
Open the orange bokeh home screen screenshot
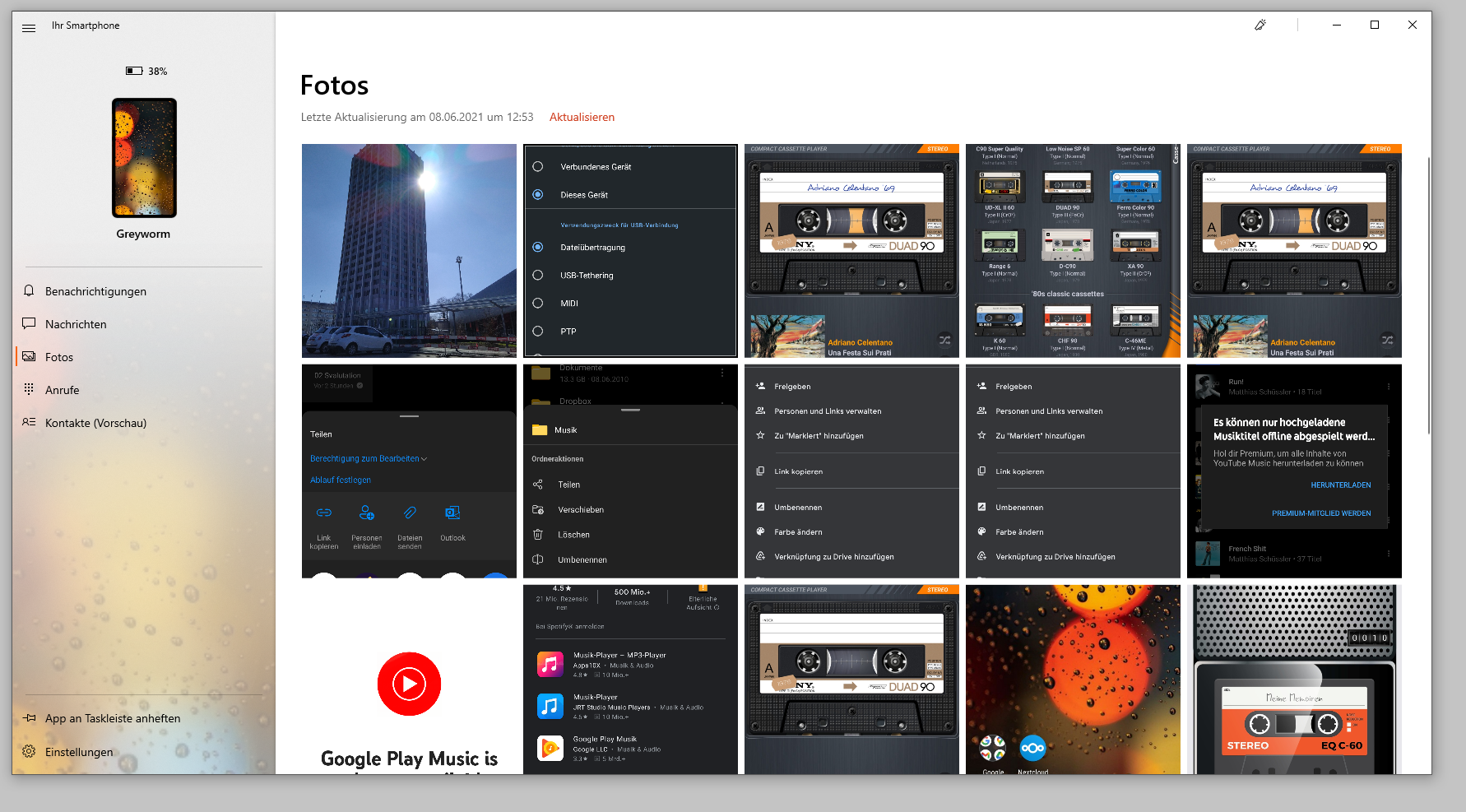coord(1073,680)
